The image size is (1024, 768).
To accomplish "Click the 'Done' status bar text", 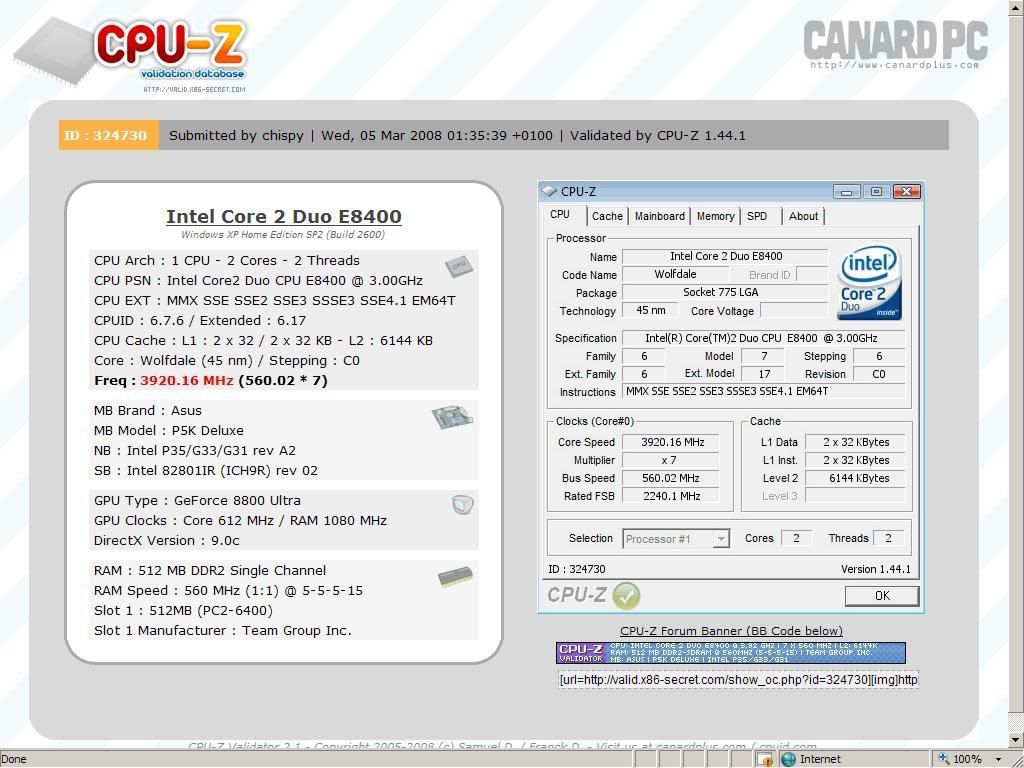I will (14, 760).
